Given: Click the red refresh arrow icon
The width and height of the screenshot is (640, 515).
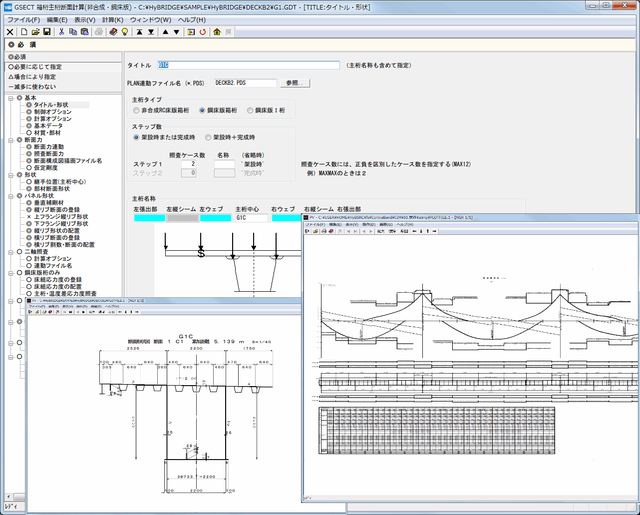Looking at the screenshot, I should pos(202,31).
